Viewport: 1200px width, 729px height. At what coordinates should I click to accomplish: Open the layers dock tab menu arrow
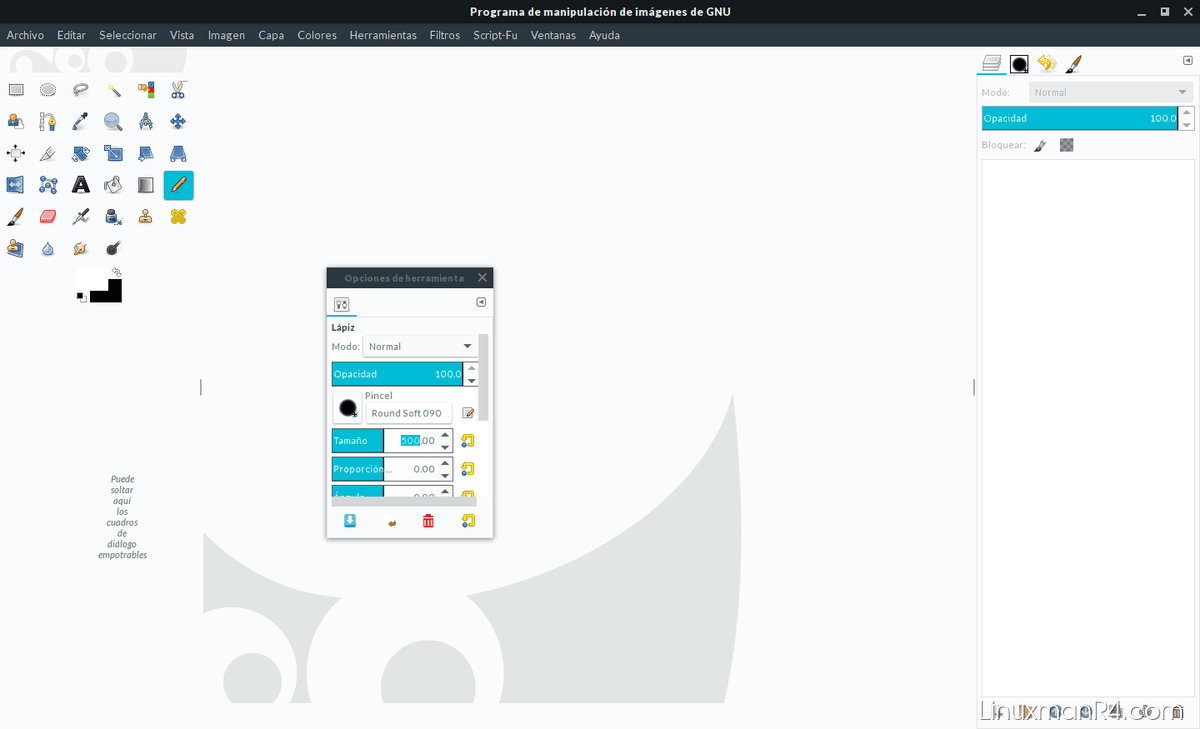click(x=1187, y=61)
